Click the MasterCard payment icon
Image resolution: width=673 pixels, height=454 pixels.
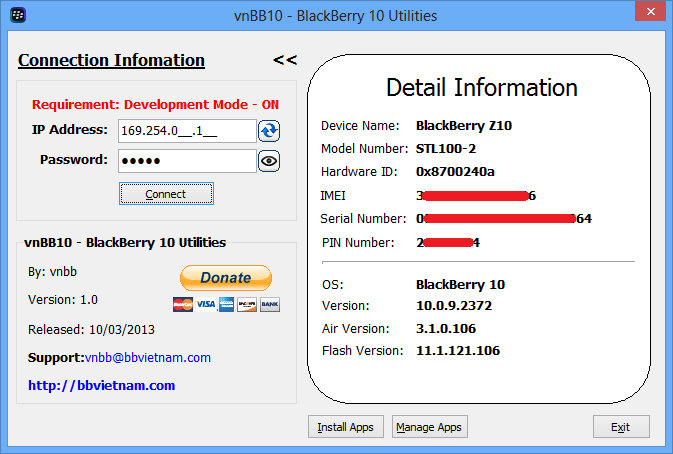pyautogui.click(x=183, y=304)
